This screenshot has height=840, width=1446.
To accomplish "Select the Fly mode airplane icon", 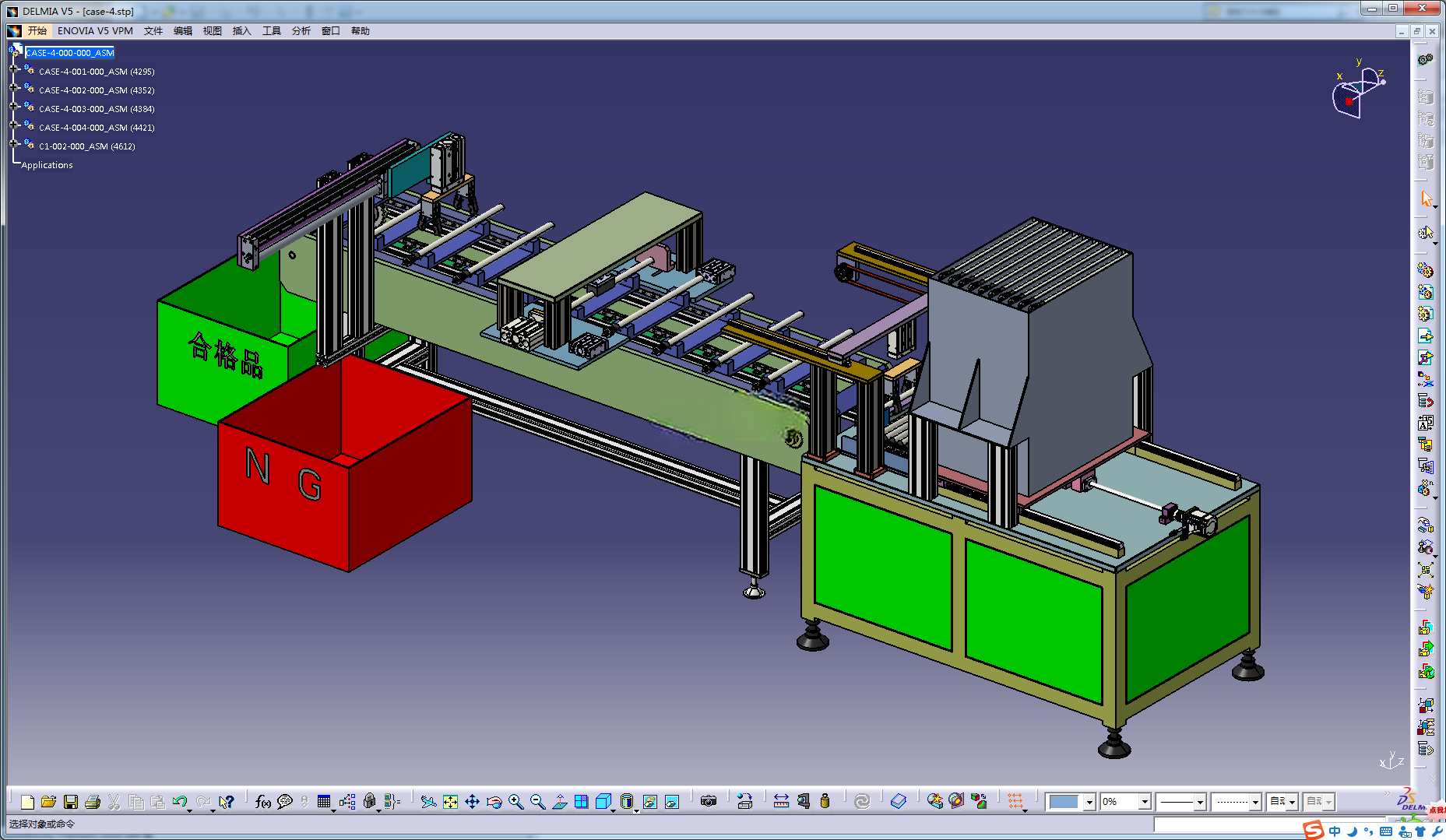I will click(x=428, y=801).
